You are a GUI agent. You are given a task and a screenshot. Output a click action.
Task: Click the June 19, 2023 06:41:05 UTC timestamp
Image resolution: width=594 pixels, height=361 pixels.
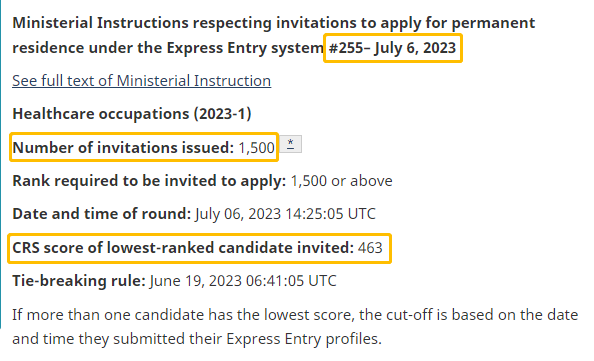coord(243,281)
